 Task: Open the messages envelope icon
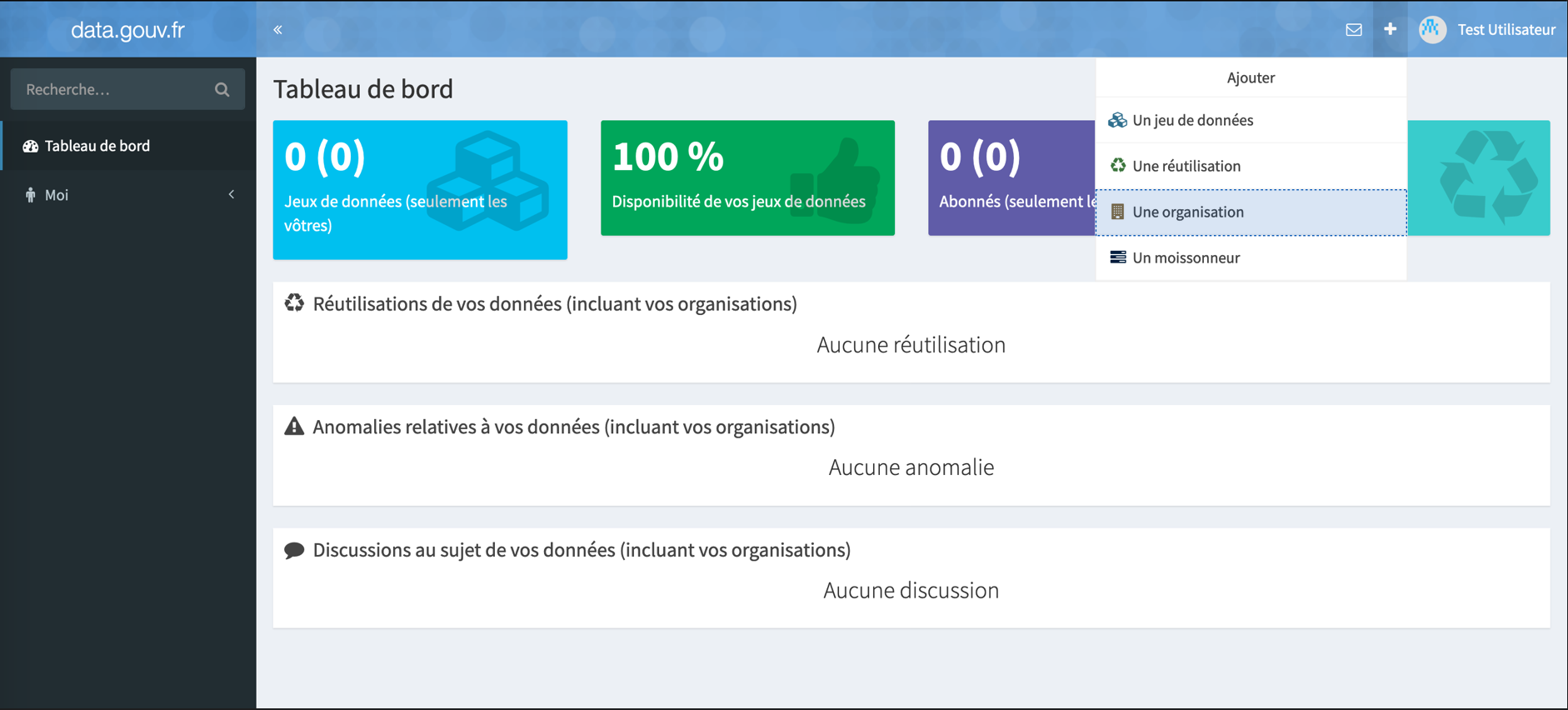coord(1354,30)
